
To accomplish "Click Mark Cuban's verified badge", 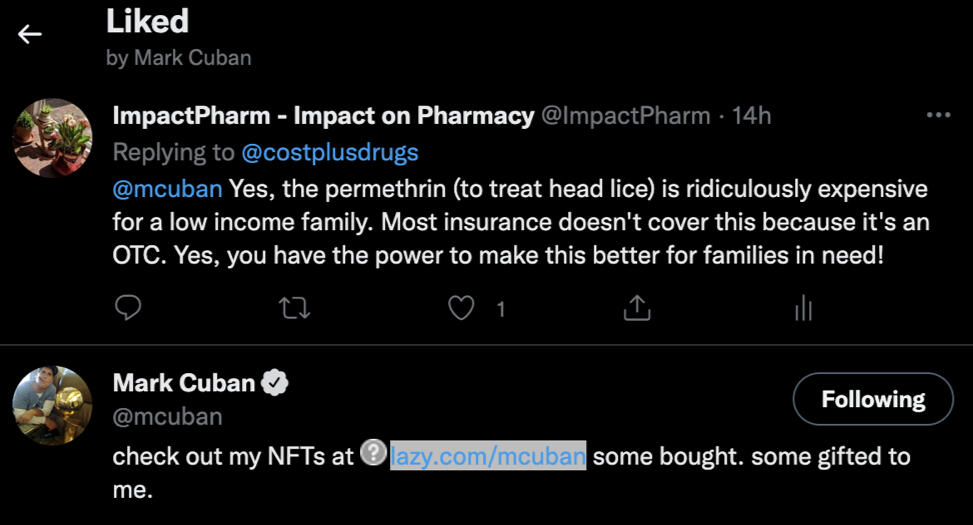I will click(275, 382).
